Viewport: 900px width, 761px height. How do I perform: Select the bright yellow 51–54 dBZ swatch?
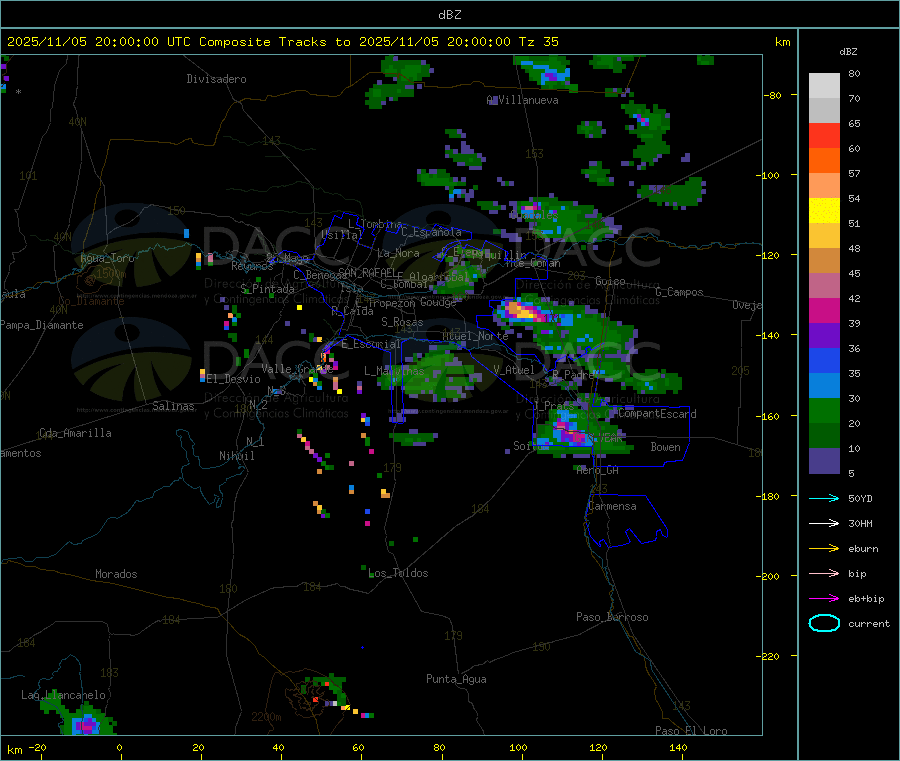(x=824, y=211)
